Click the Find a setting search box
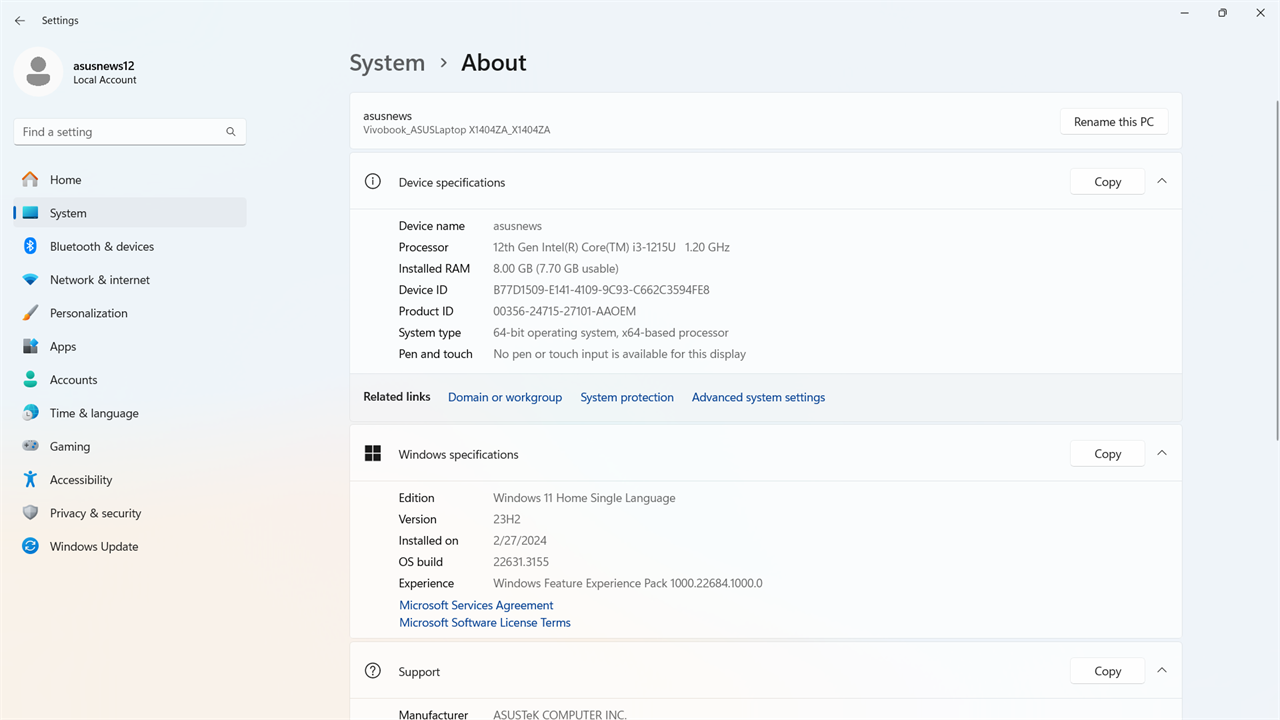 pyautogui.click(x=130, y=132)
